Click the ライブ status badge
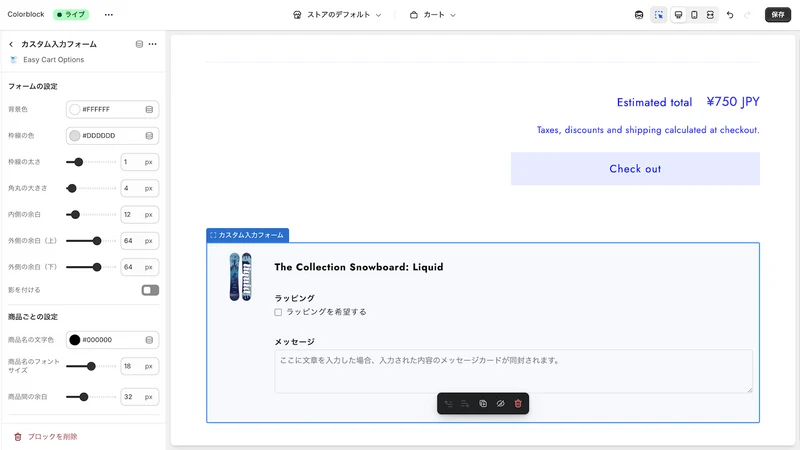The height and width of the screenshot is (450, 800). (x=71, y=15)
